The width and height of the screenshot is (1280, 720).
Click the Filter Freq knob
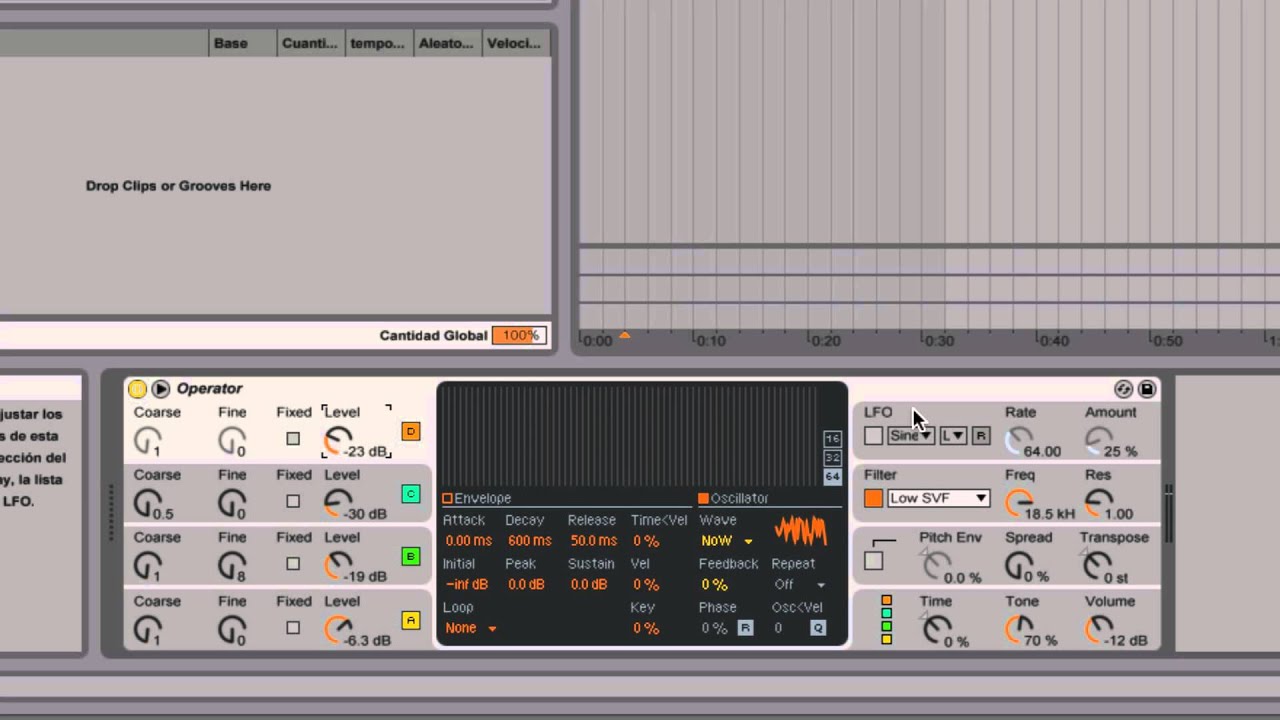[x=1019, y=502]
